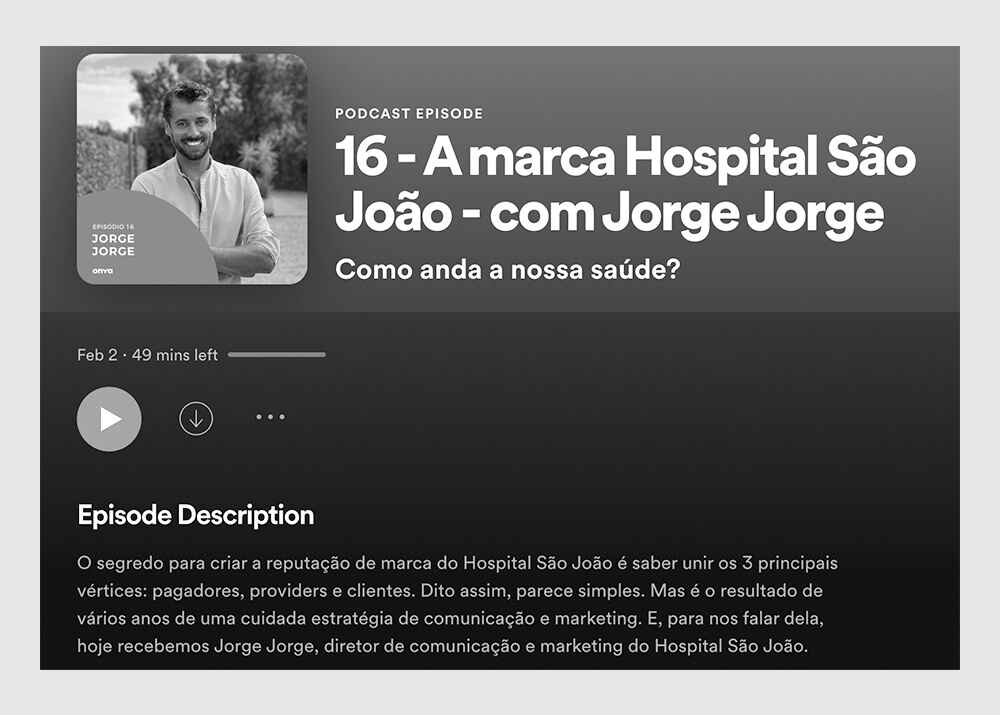Open the three-dot more options menu

point(270,417)
